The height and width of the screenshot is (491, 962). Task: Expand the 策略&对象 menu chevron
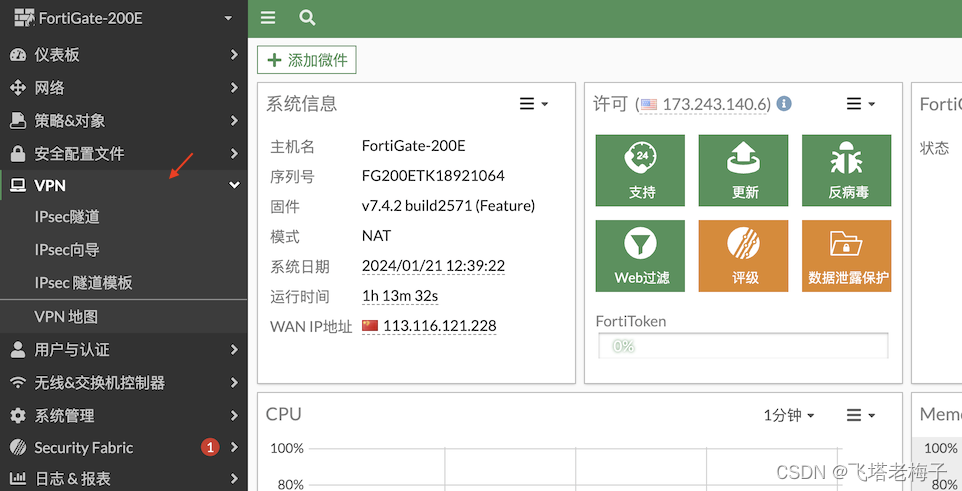click(234, 120)
